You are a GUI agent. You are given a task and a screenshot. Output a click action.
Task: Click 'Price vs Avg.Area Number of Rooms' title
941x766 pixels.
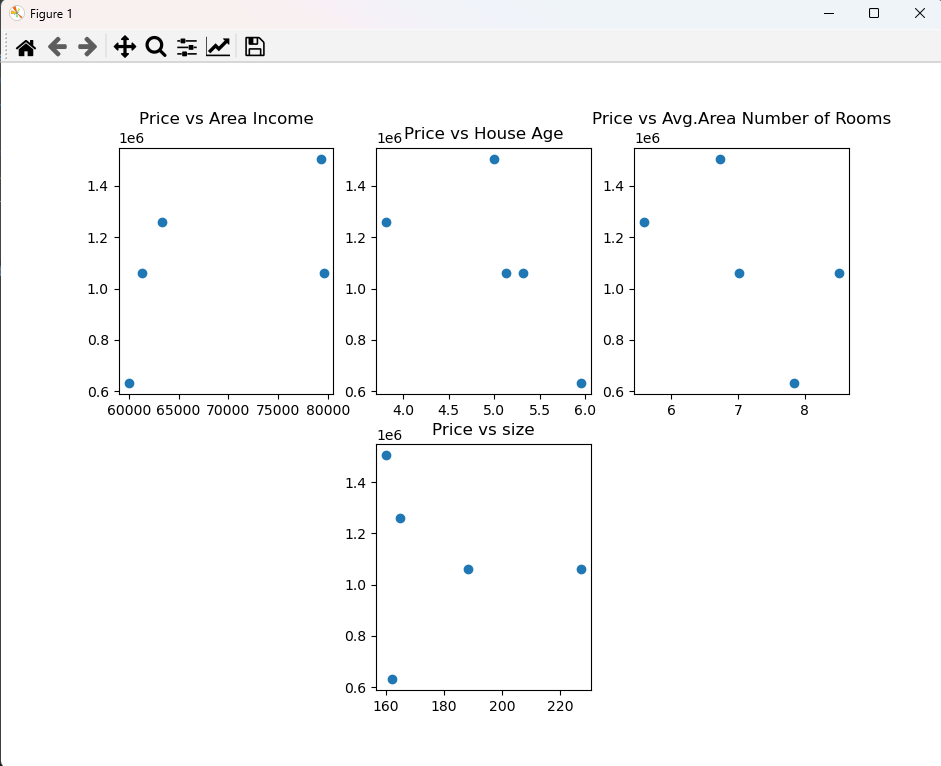tap(741, 118)
